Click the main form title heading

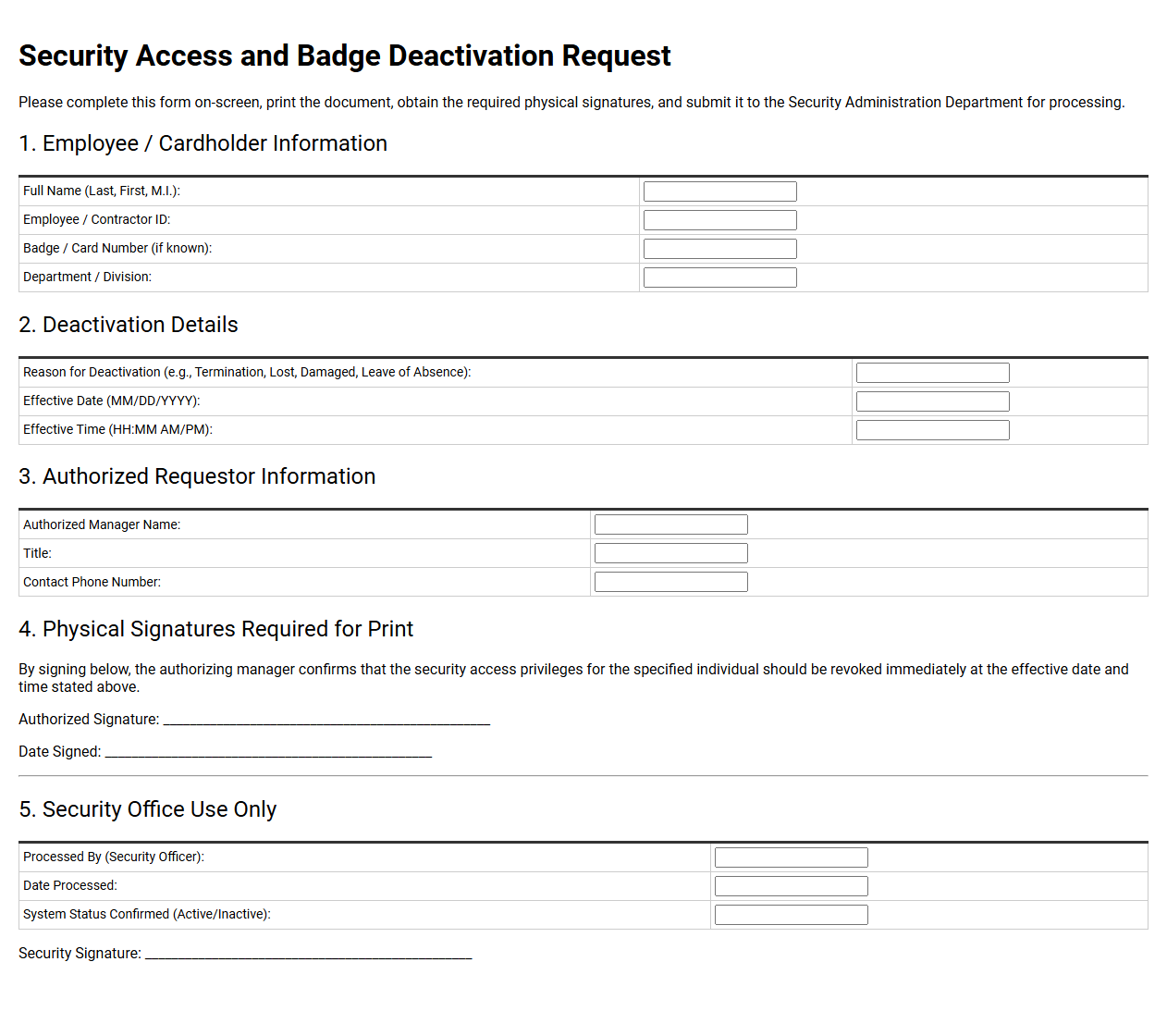[345, 55]
